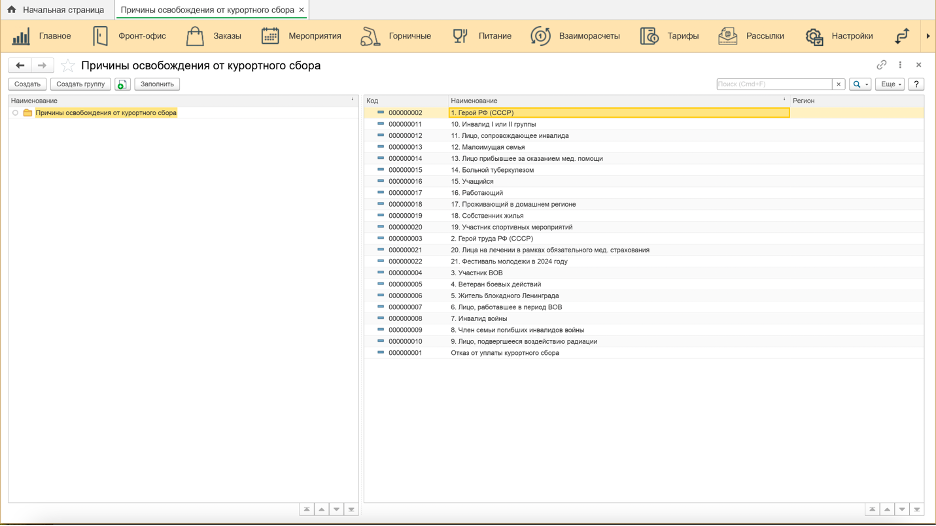The height and width of the screenshot is (526, 936).
Task: Click the green copy-create icon button
Action: [122, 84]
